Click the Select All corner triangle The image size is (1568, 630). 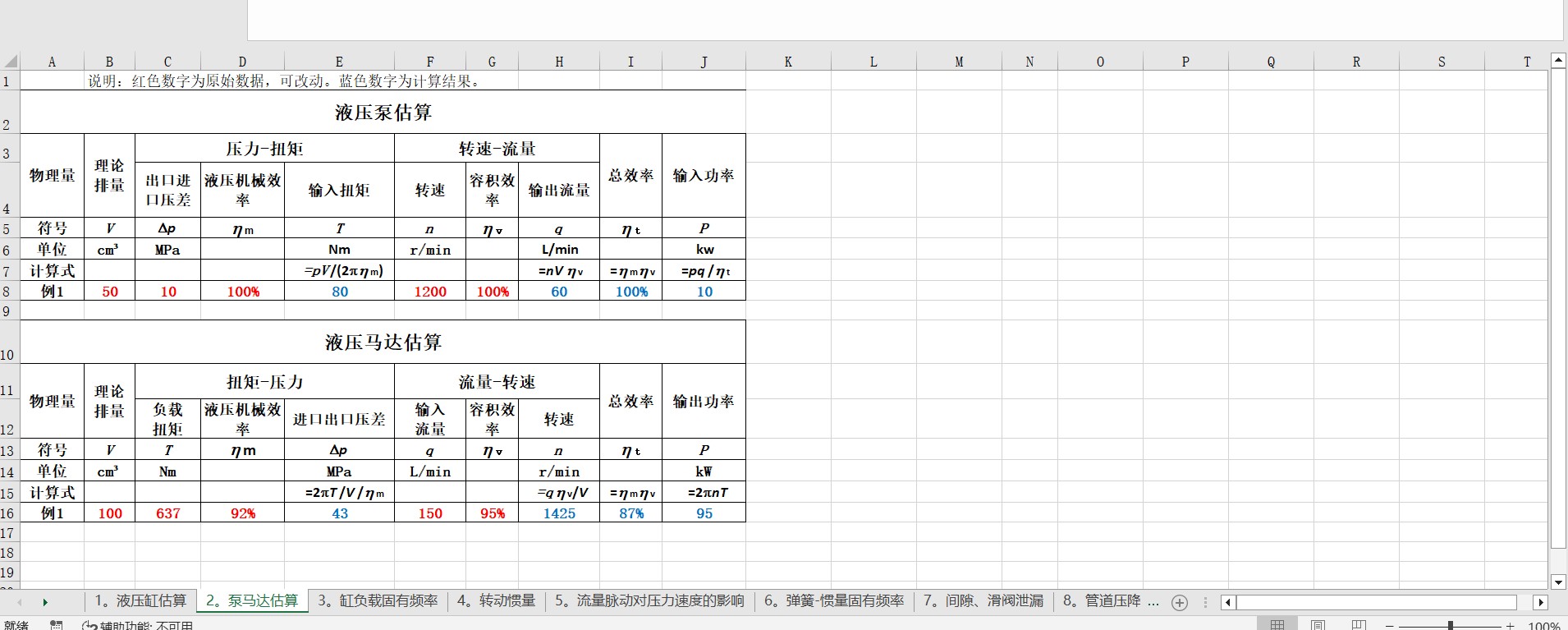coord(11,62)
